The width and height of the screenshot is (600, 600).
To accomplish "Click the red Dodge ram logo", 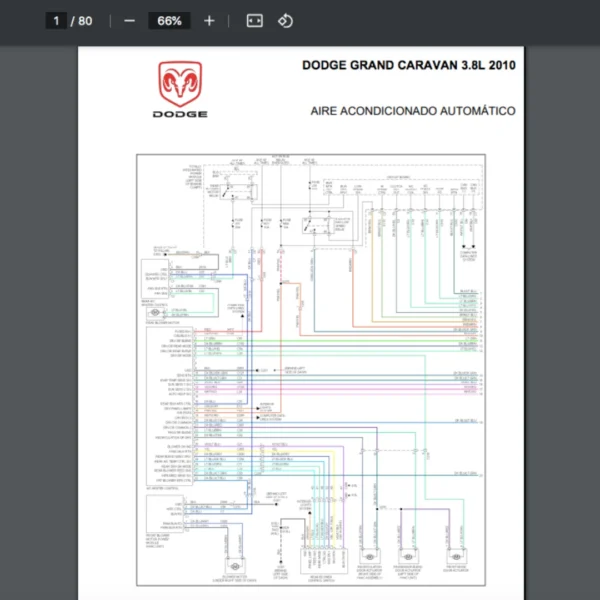I will (180, 83).
